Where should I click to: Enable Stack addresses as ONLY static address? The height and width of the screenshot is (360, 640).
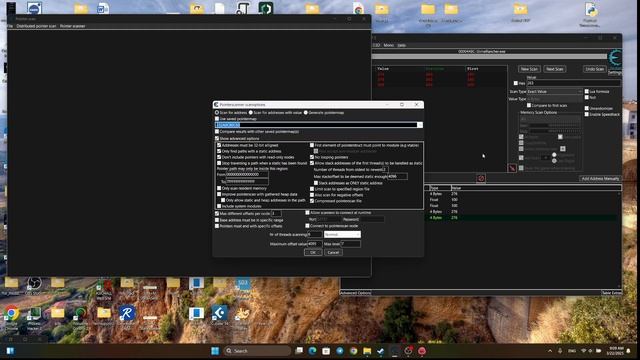316,183
